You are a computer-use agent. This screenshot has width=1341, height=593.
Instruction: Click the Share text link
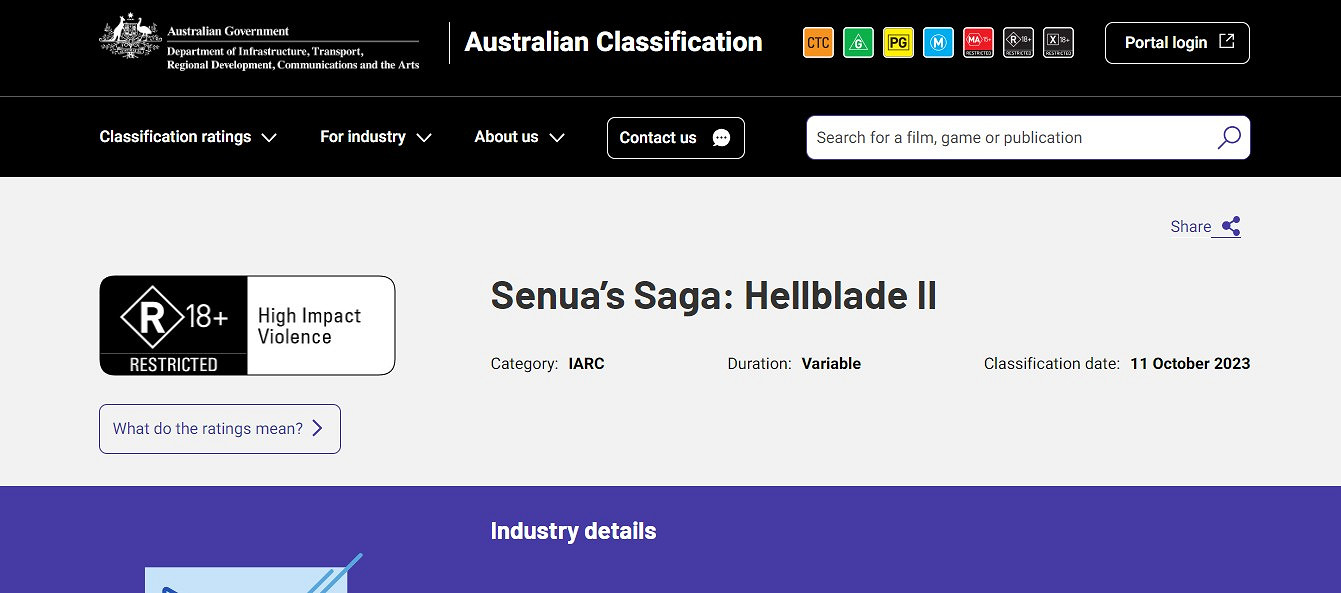tap(1190, 227)
